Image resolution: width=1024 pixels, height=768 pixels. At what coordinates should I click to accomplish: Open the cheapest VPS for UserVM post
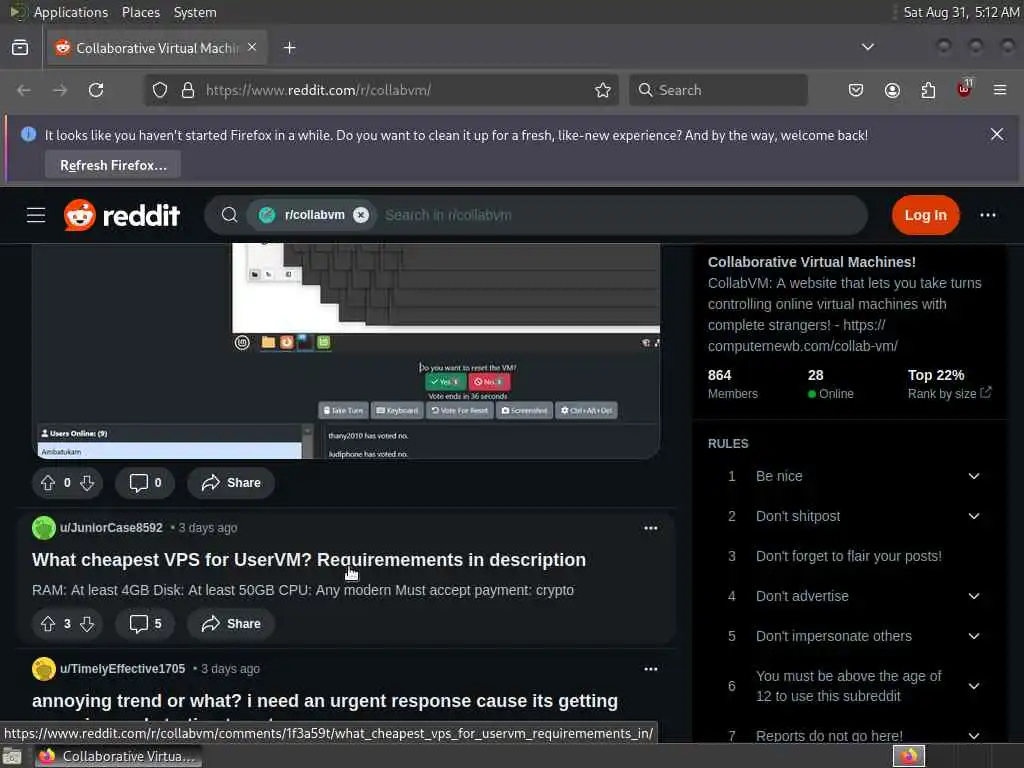pos(309,560)
